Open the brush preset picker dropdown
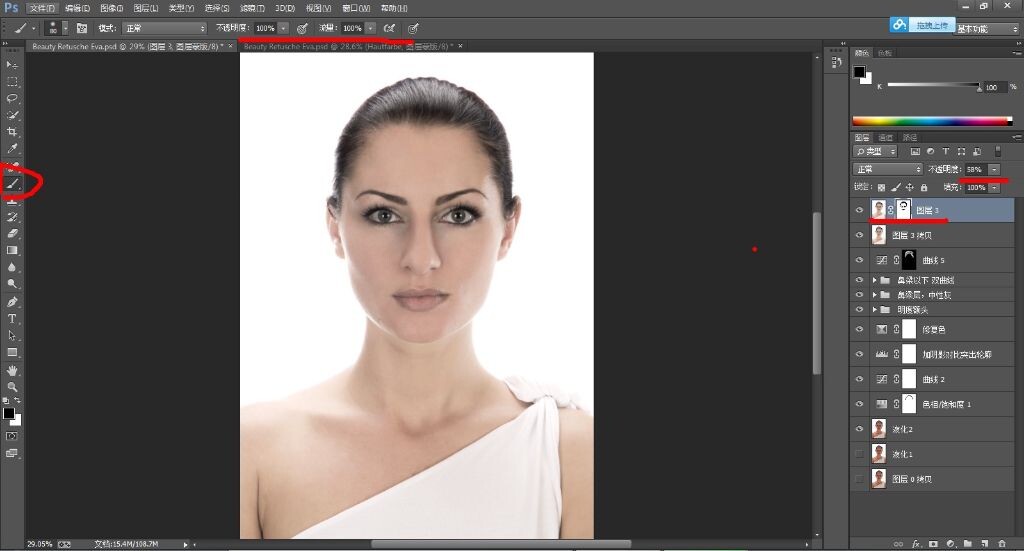The image size is (1024, 551). point(65,28)
